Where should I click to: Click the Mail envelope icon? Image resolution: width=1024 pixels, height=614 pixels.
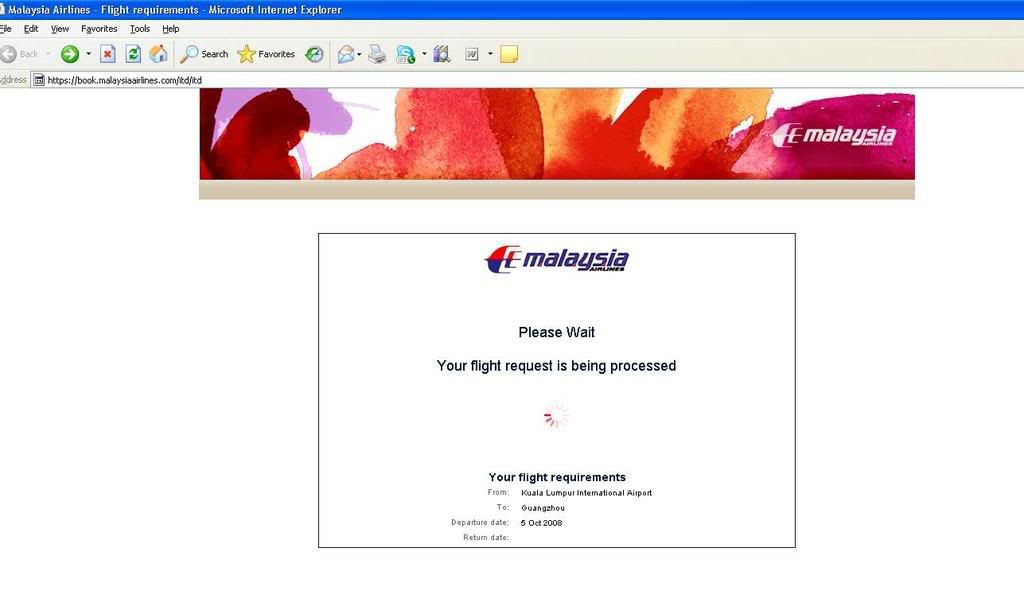[345, 54]
